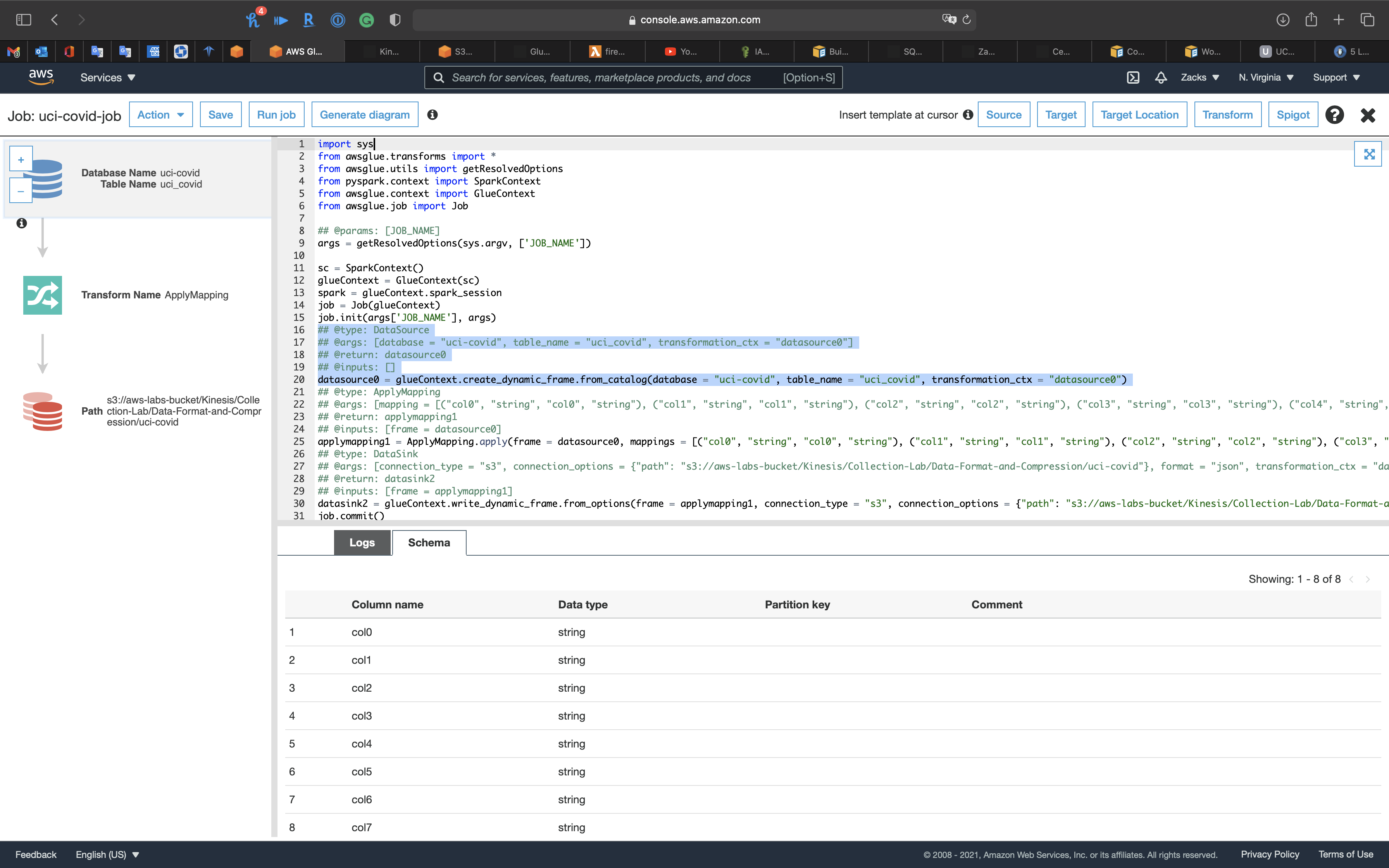This screenshot has width=1389, height=868.
Task: Expand the Services menu
Action: tap(107, 77)
